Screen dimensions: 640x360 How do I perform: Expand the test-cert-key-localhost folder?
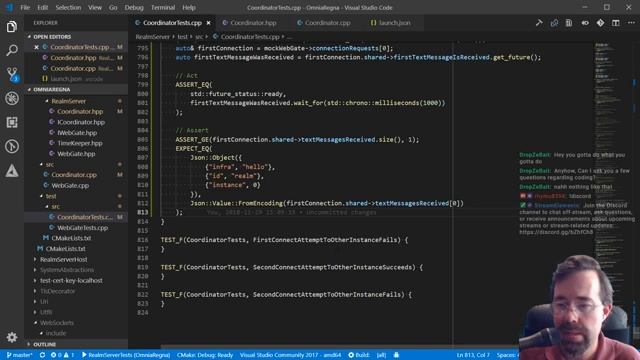point(71,280)
